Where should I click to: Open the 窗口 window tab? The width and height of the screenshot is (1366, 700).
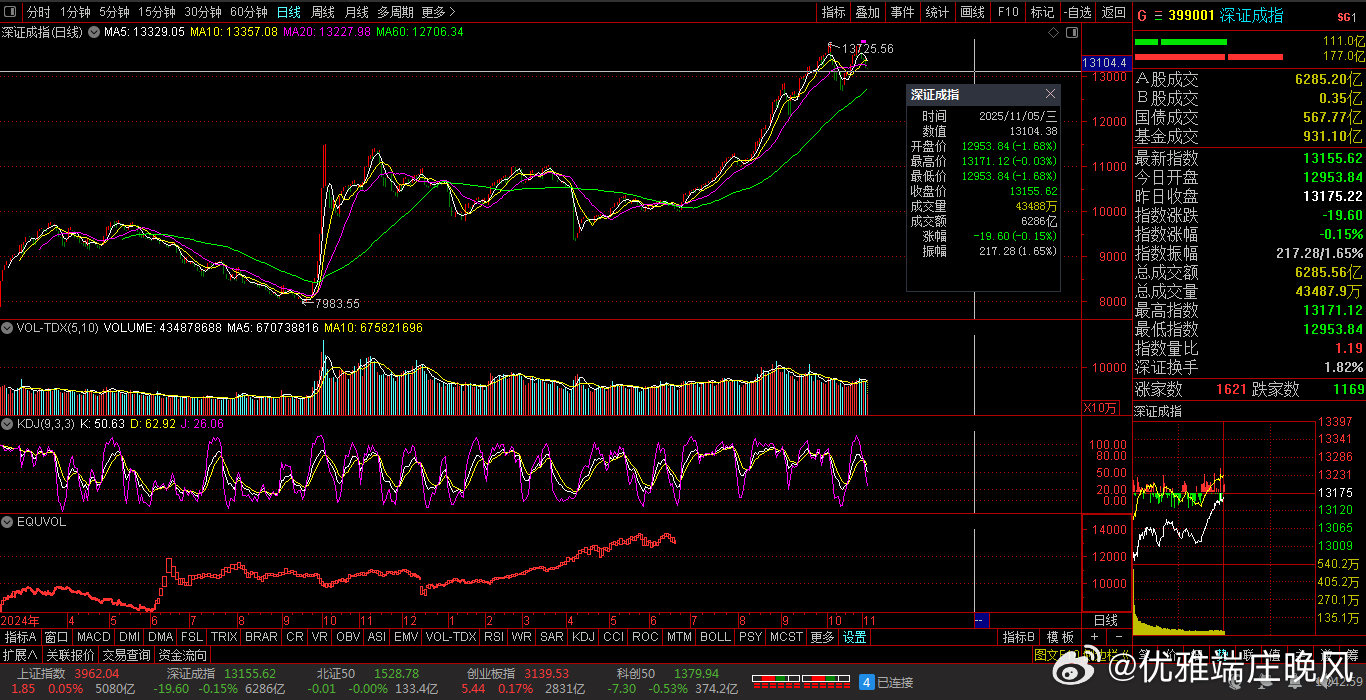click(x=56, y=637)
